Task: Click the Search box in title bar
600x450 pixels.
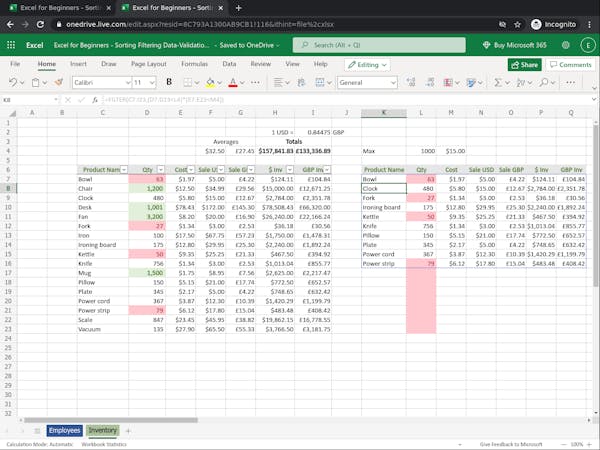Action: pos(380,45)
